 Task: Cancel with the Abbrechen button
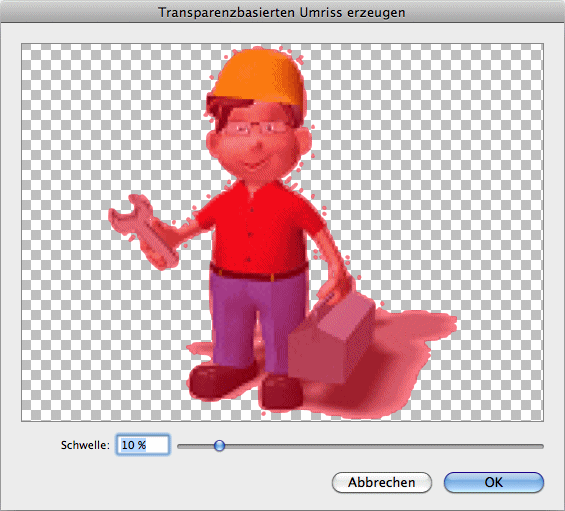coord(382,482)
